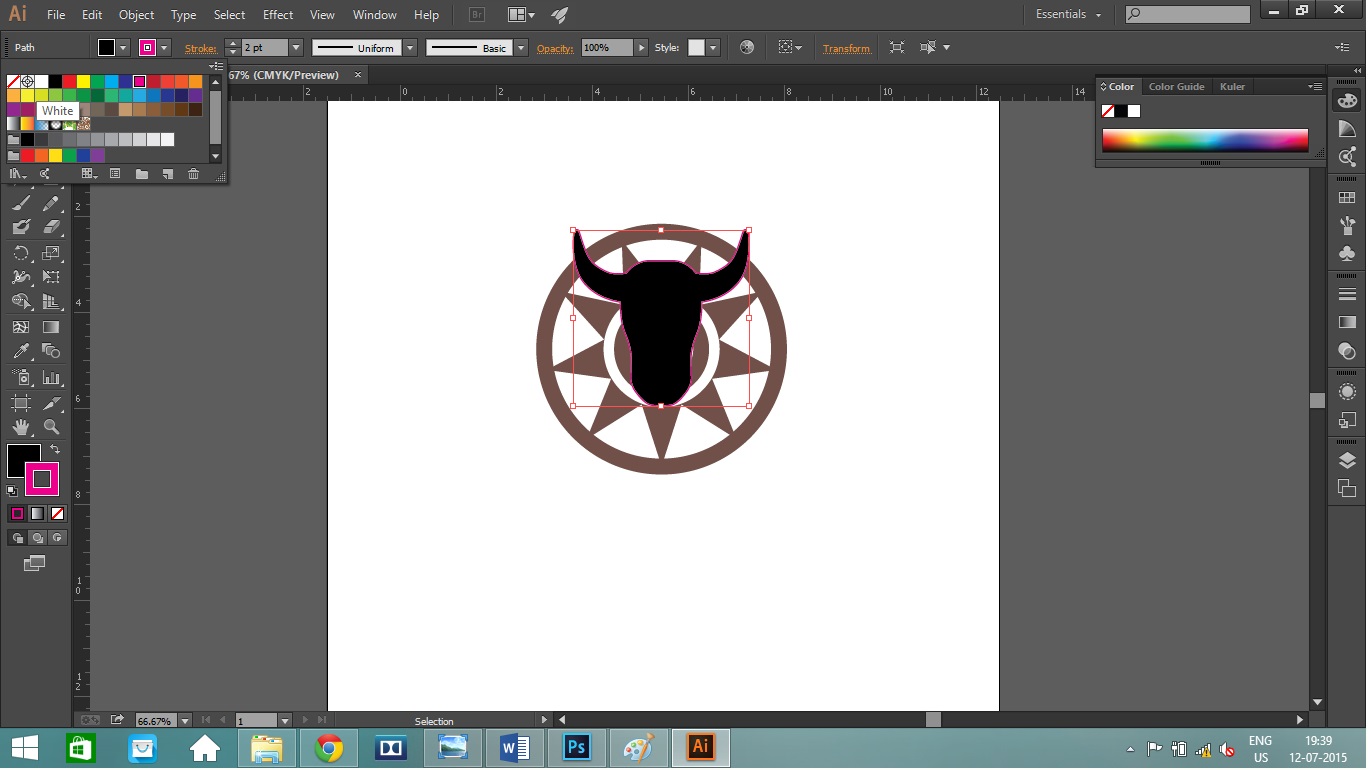This screenshot has width=1368, height=770.
Task: Select the Paintbrush tool
Action: 21,203
